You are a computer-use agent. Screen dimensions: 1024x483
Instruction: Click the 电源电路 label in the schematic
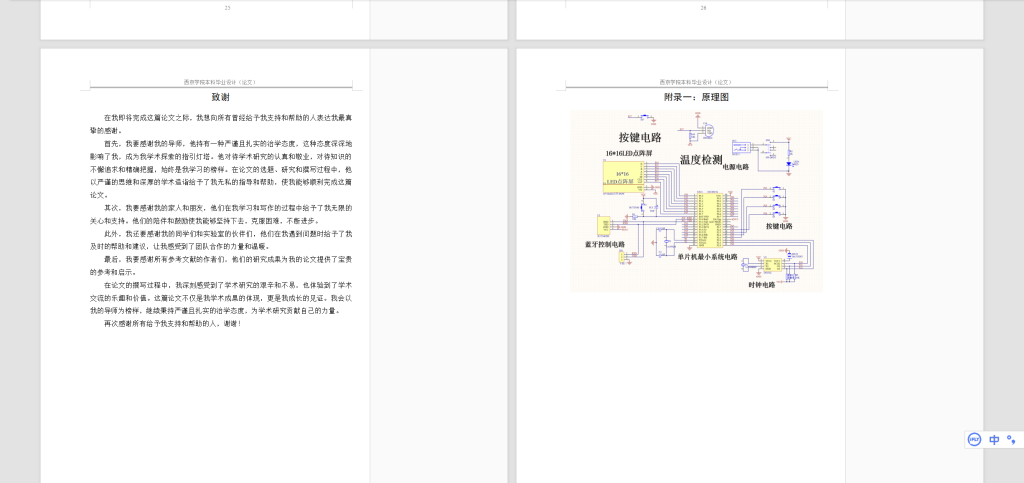(735, 166)
